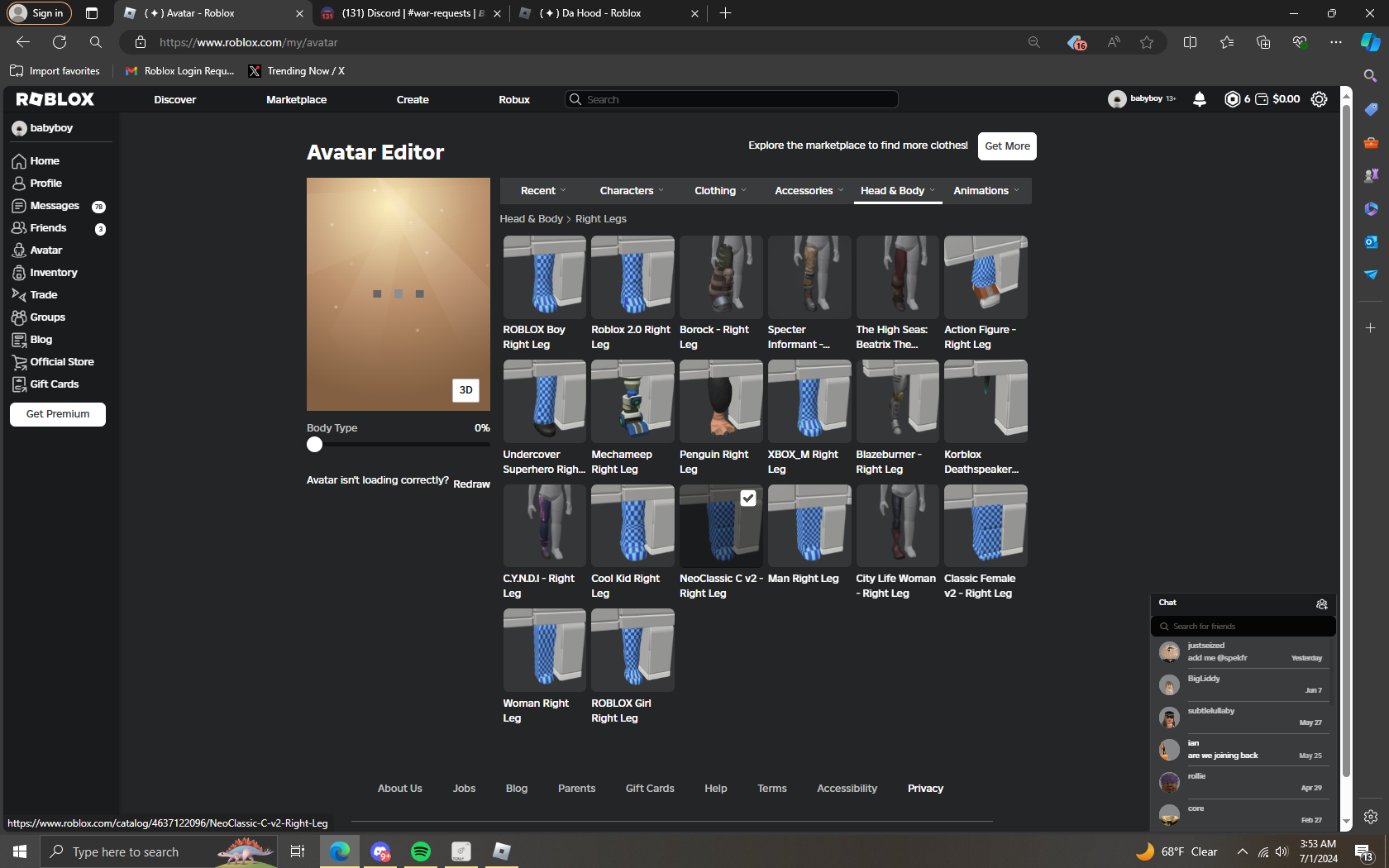The height and width of the screenshot is (868, 1389).
Task: Open chat with BigLiddy
Action: pyautogui.click(x=1243, y=684)
